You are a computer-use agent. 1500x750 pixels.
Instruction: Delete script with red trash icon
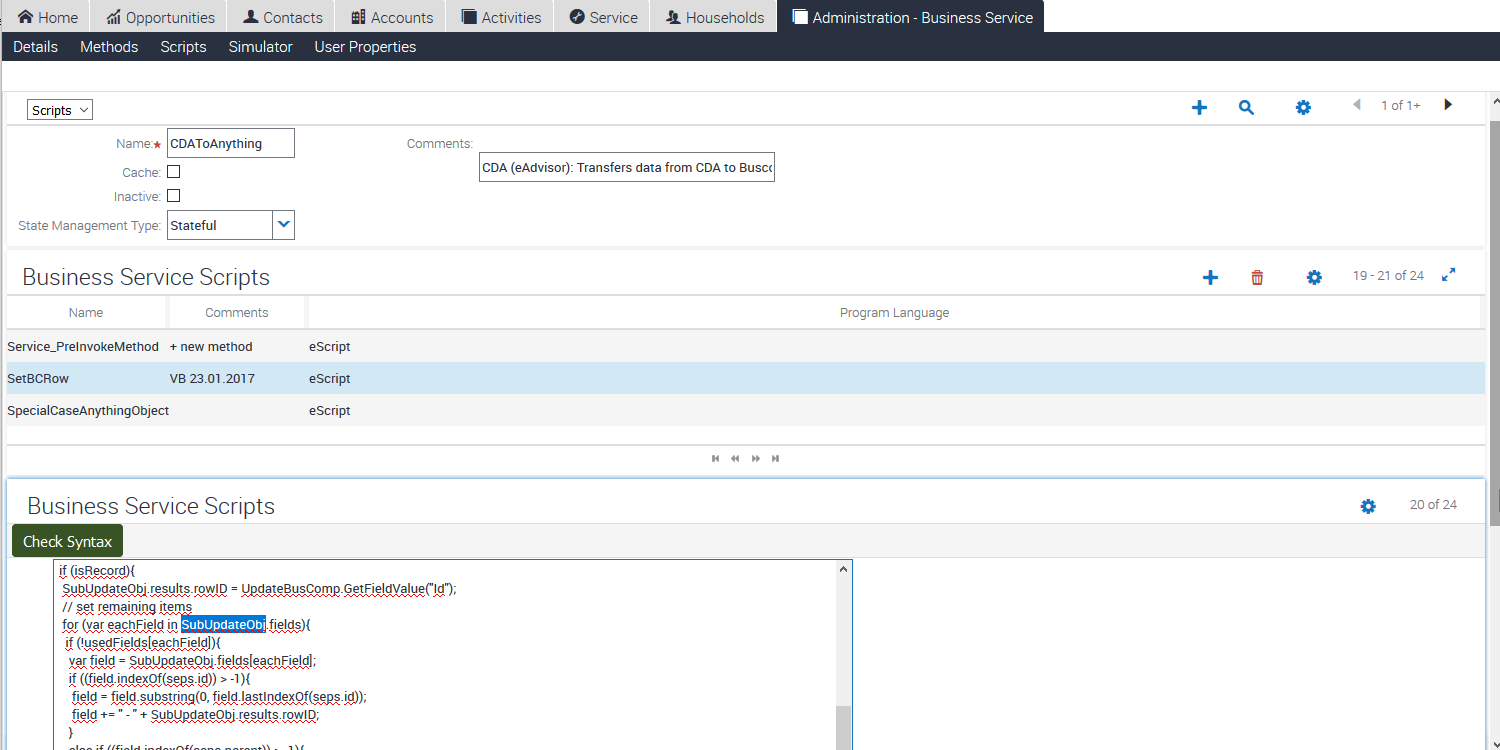coord(1257,277)
